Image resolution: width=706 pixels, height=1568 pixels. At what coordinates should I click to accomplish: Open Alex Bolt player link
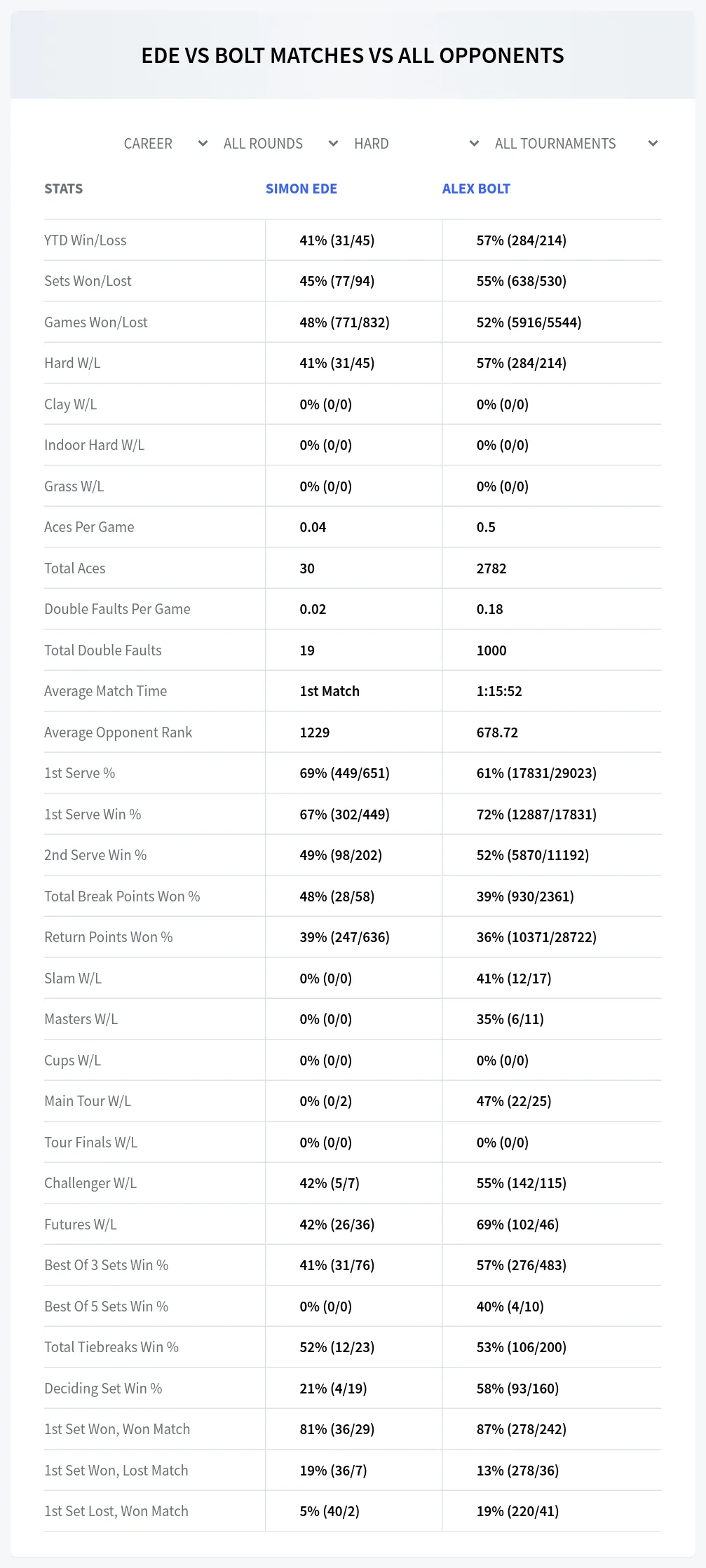476,189
